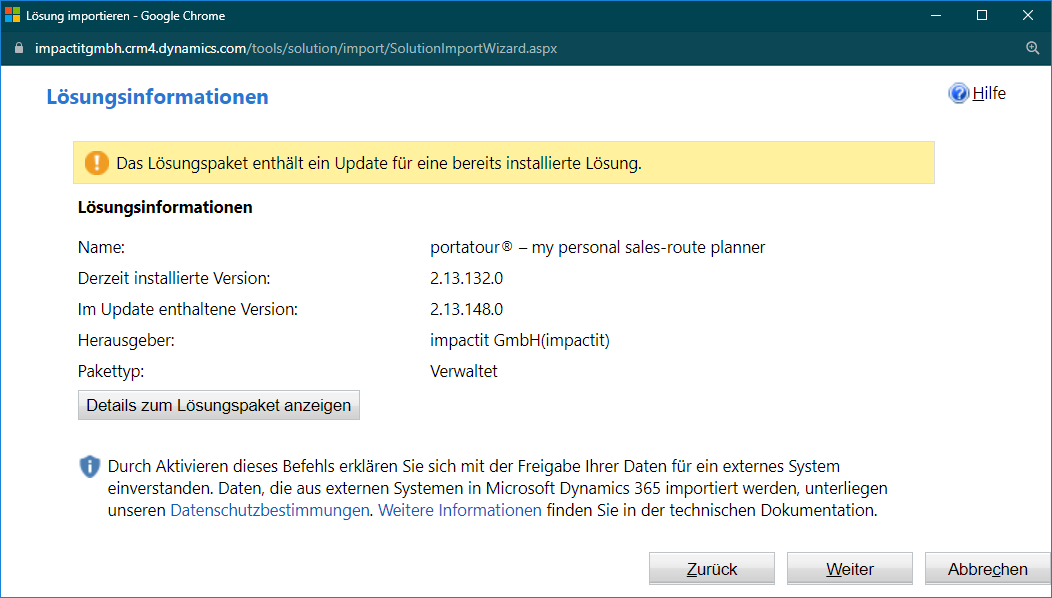Image resolution: width=1052 pixels, height=598 pixels.
Task: Click the lock icon in address bar
Action: click(x=19, y=48)
